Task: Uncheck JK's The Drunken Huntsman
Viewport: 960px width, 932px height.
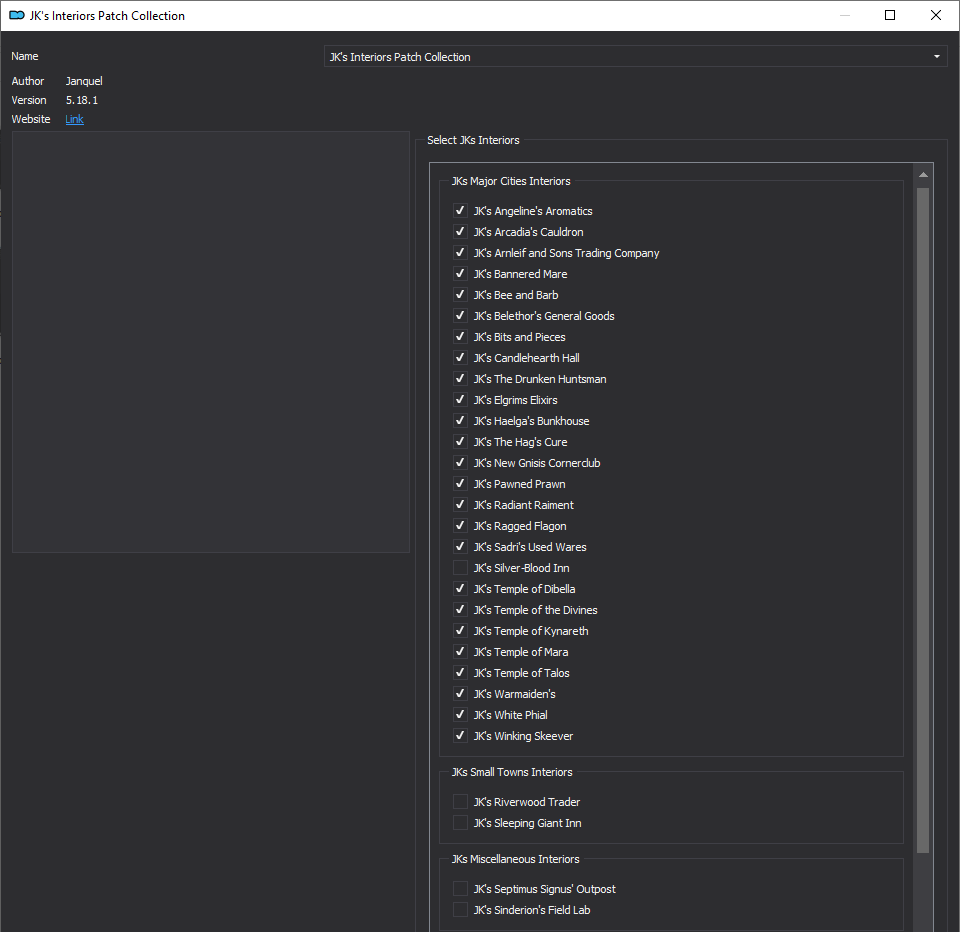Action: click(x=460, y=378)
